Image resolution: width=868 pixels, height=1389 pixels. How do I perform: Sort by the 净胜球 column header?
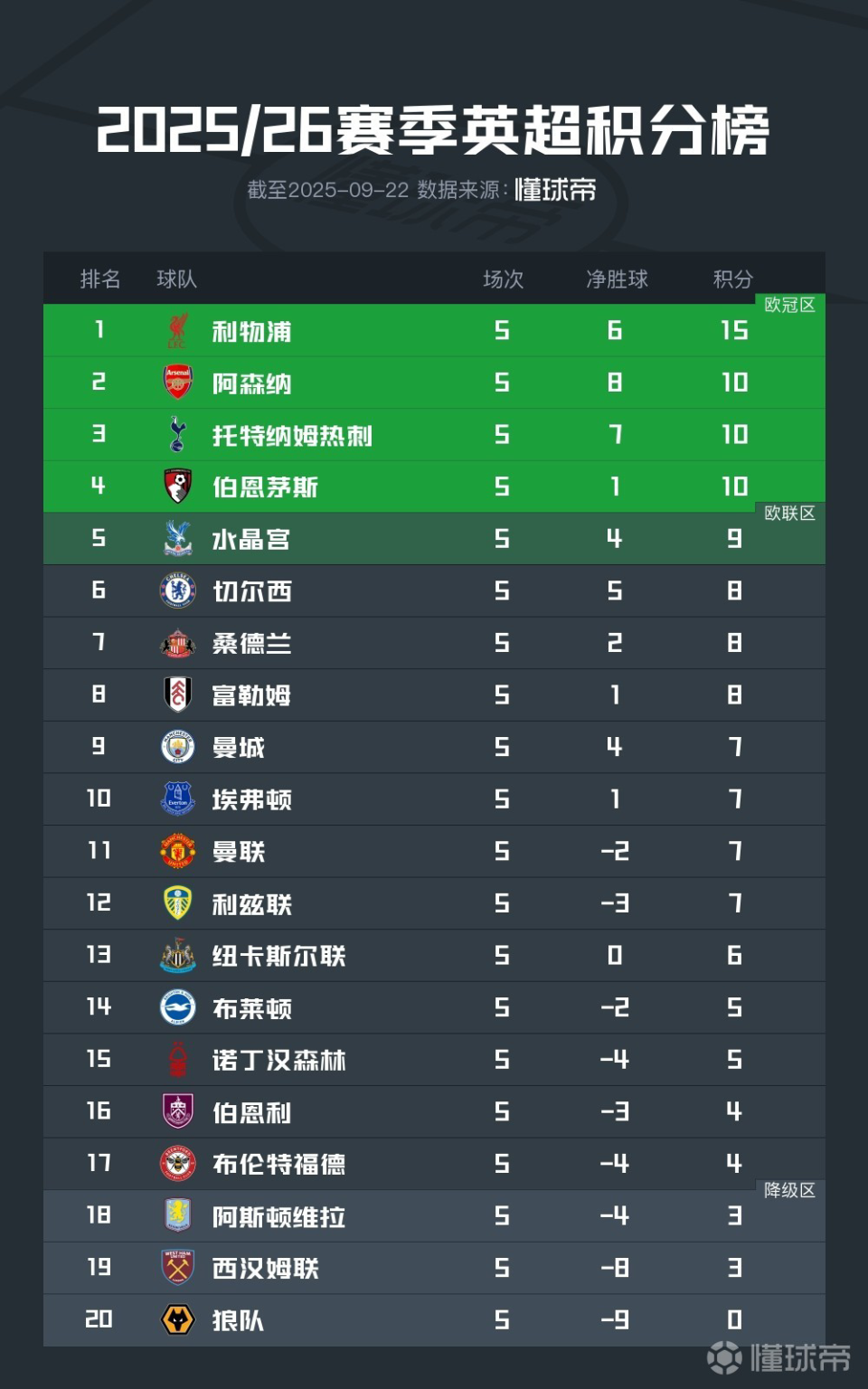617,279
